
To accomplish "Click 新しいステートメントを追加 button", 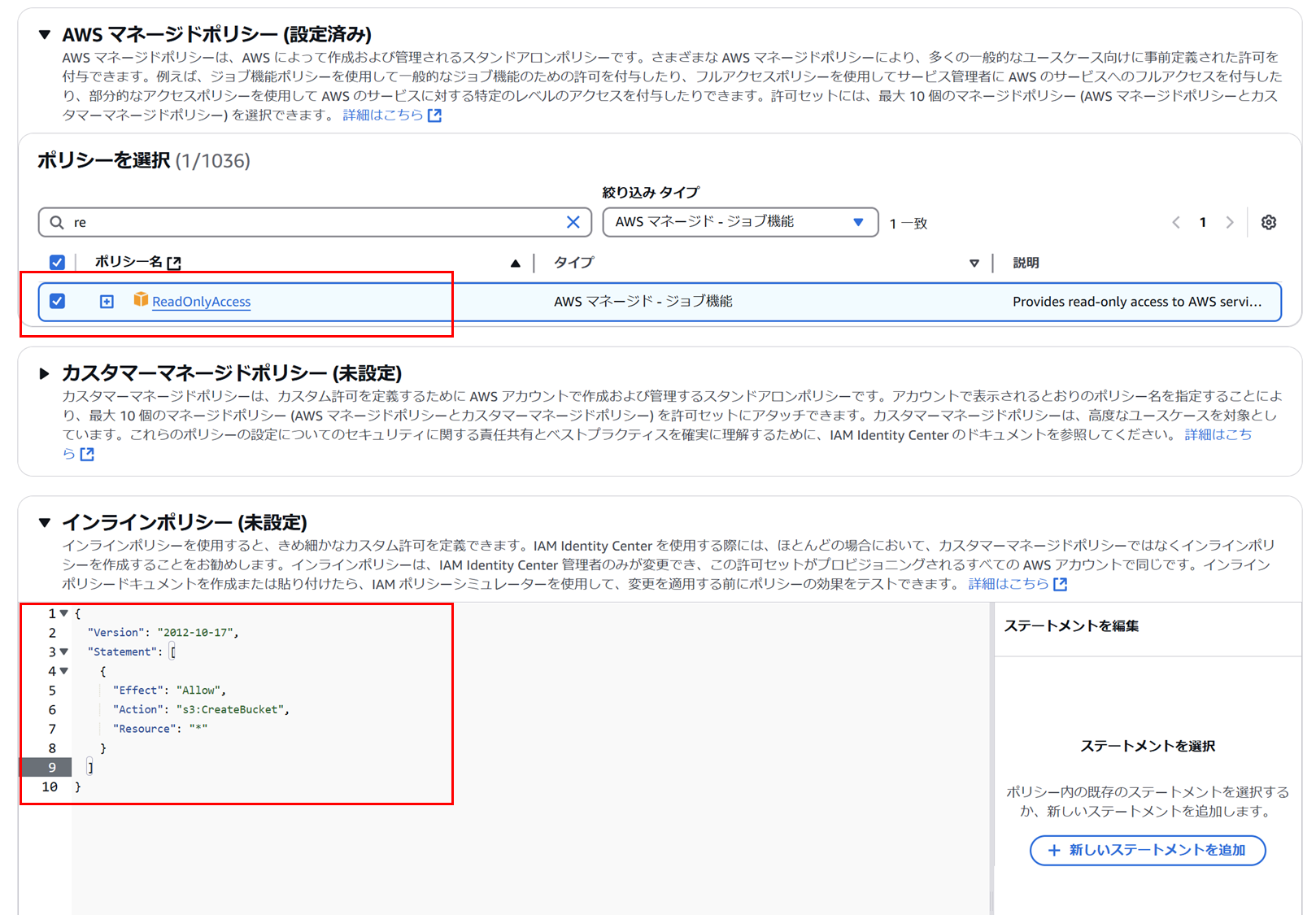I will pos(1148,850).
